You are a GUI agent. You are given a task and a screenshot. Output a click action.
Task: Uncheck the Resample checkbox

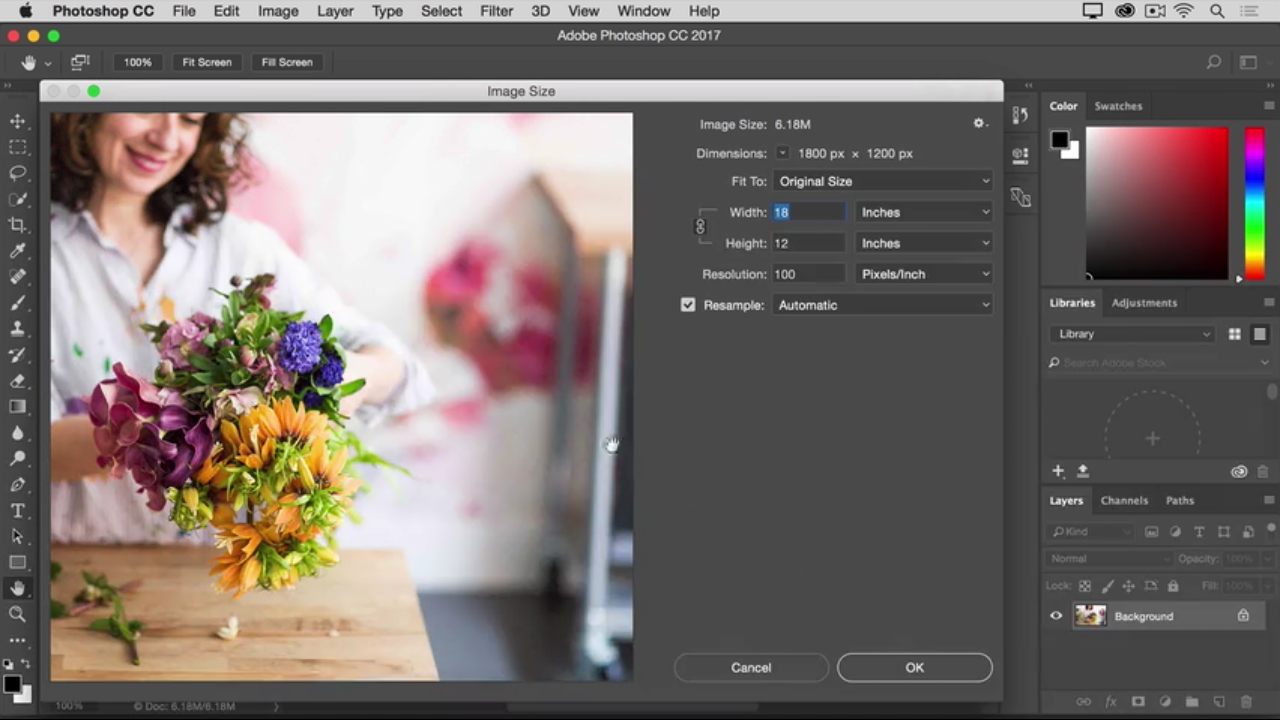click(688, 305)
